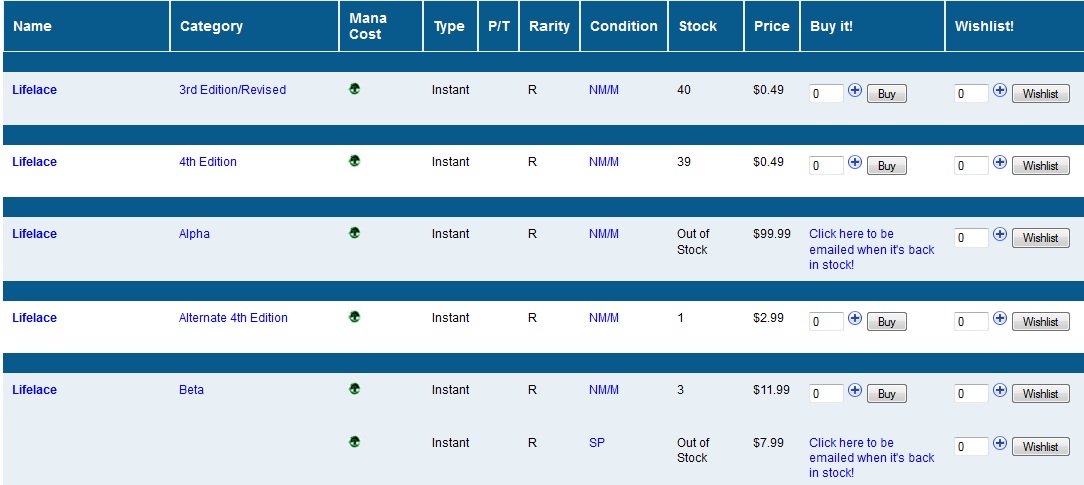Open the Alternate 4th Edition category link
Image resolution: width=1084 pixels, height=485 pixels.
coord(233,318)
